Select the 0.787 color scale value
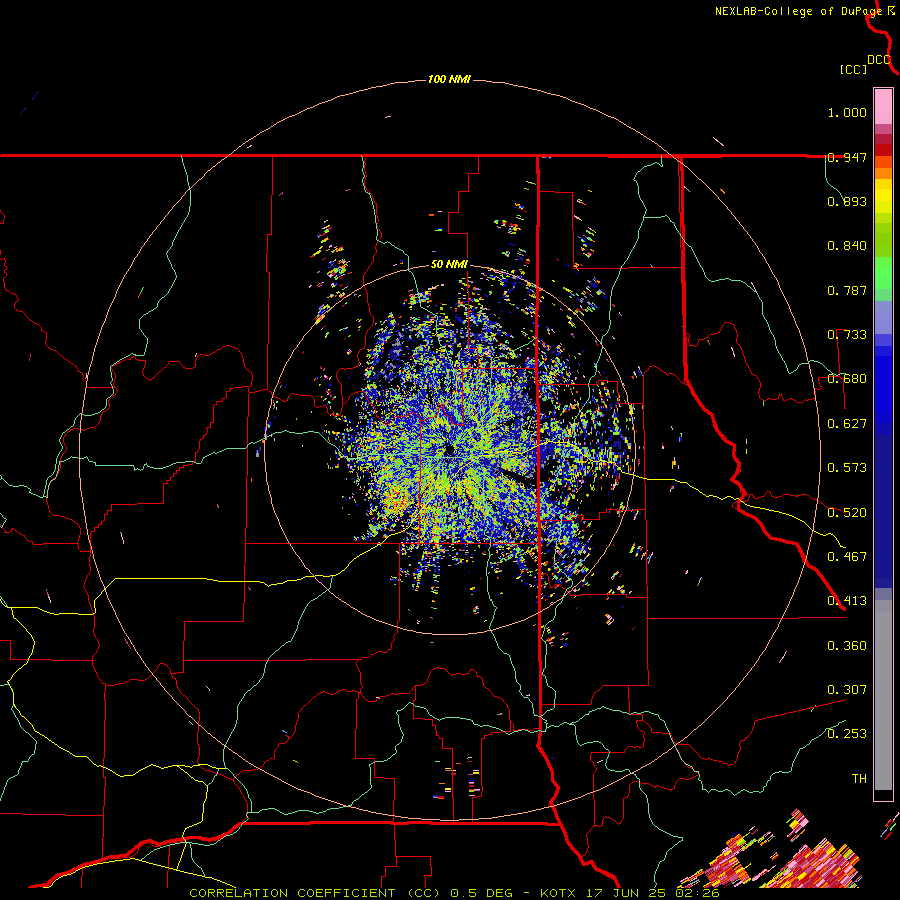This screenshot has height=900, width=900. (847, 290)
